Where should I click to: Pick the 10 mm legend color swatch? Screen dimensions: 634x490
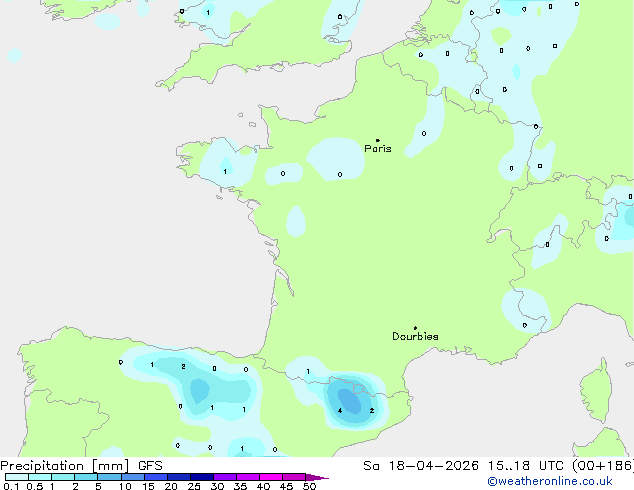point(132,477)
